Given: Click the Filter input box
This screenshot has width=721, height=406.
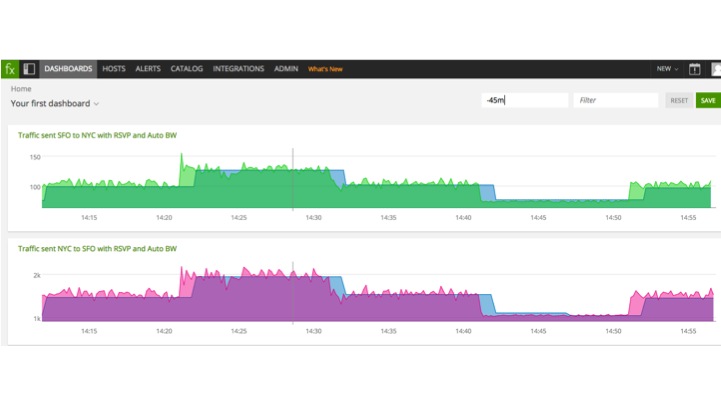Looking at the screenshot, I should [616, 100].
